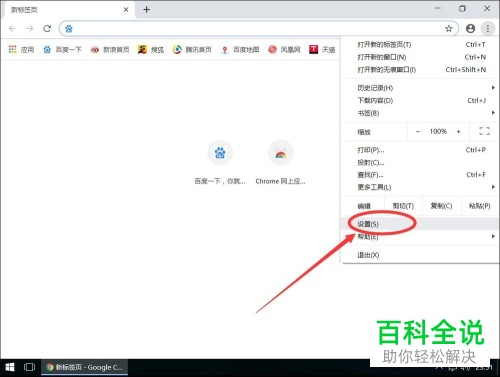This screenshot has height=377, width=500.
Task: Click the browser back arrow
Action: [x=12, y=29]
